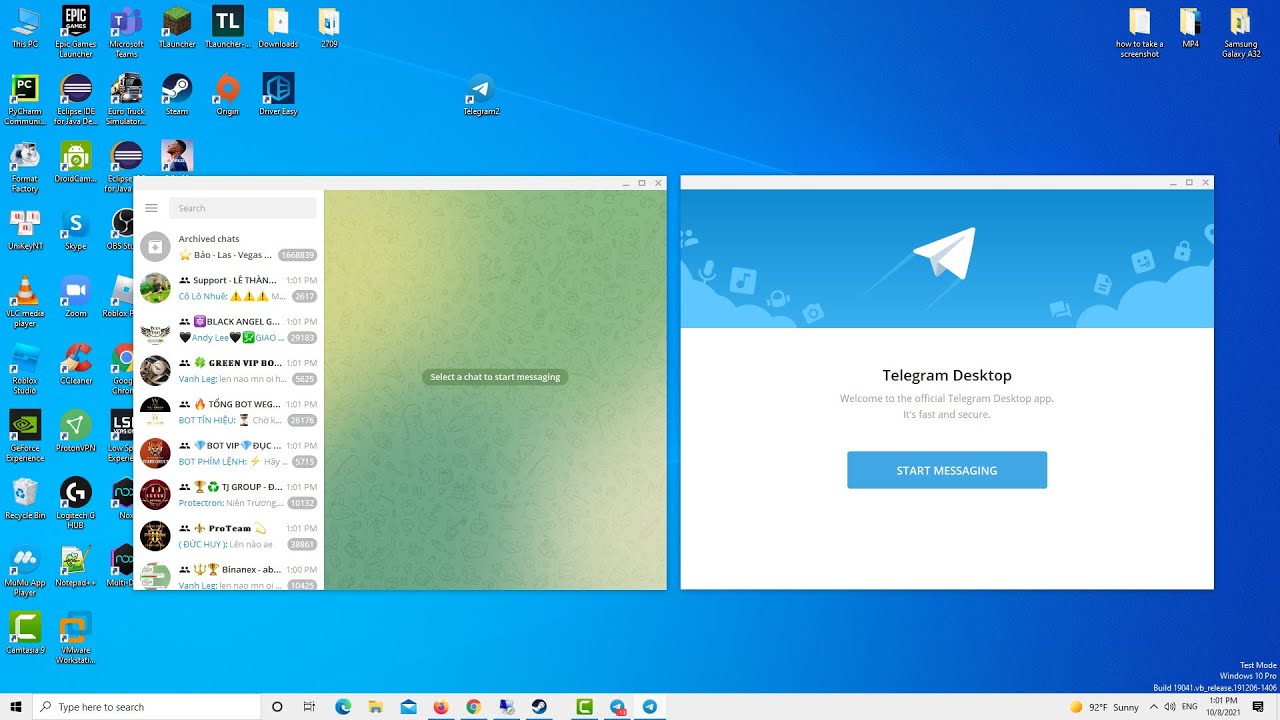The height and width of the screenshot is (720, 1280).
Task: Click the START MESSAGING button
Action: [947, 470]
